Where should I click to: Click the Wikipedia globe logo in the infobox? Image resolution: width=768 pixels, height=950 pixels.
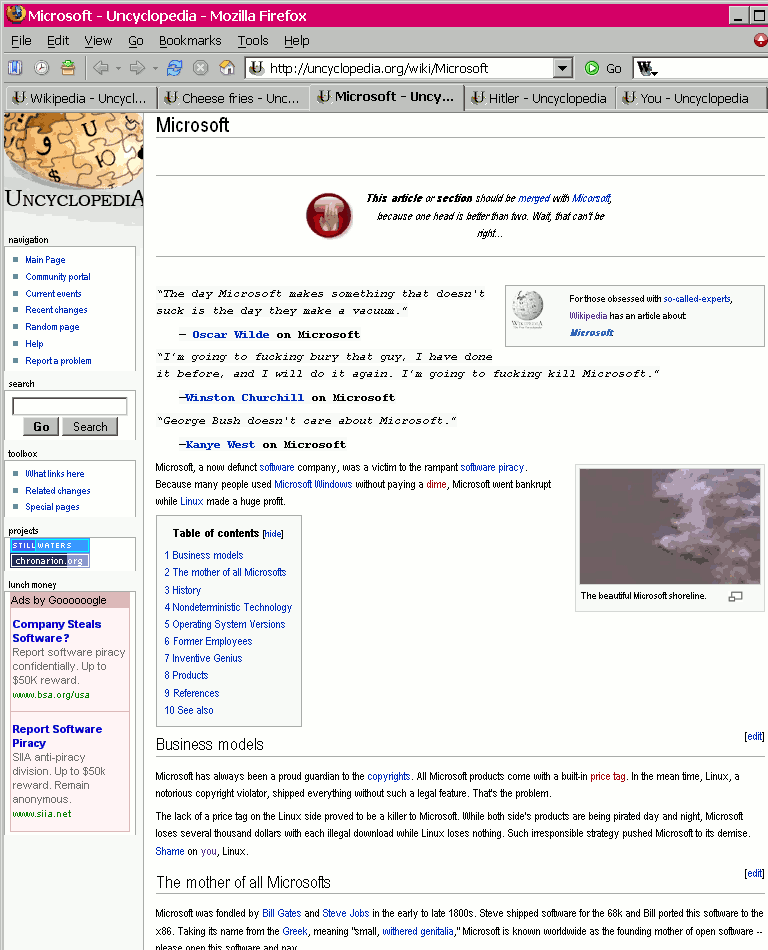527,309
